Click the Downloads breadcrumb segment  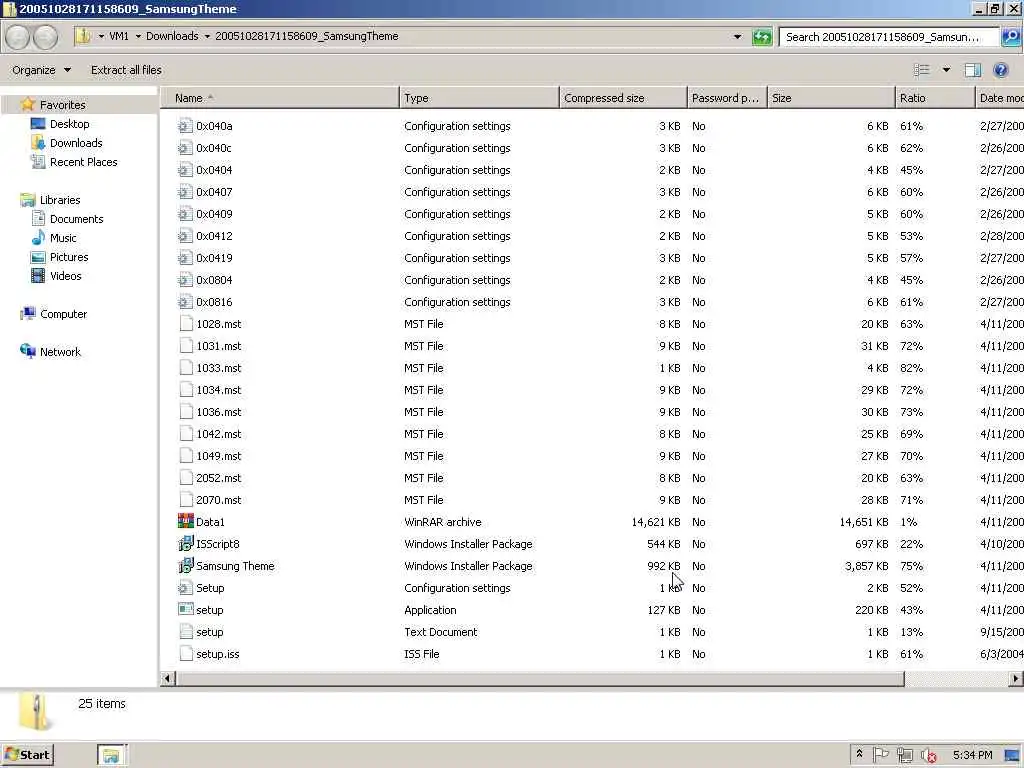coord(172,37)
